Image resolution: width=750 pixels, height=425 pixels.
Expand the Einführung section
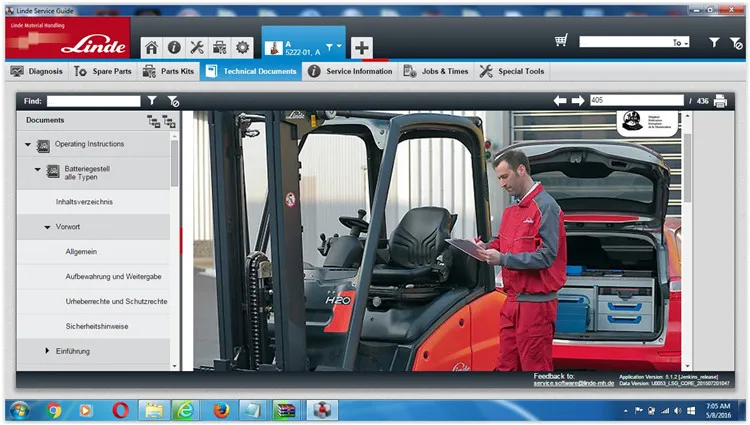click(47, 351)
